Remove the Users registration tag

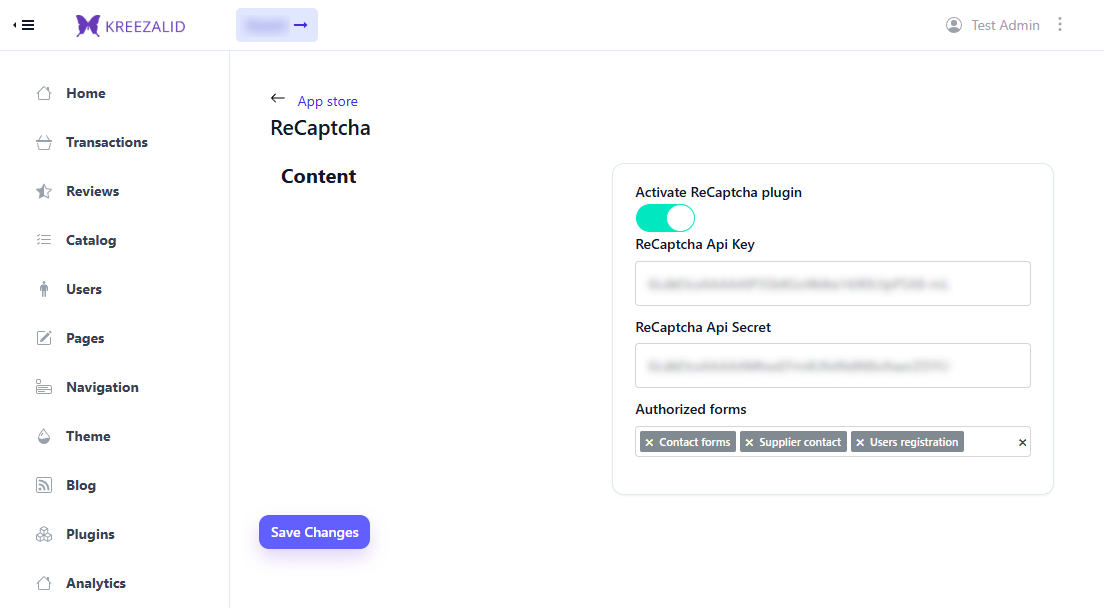pos(860,443)
